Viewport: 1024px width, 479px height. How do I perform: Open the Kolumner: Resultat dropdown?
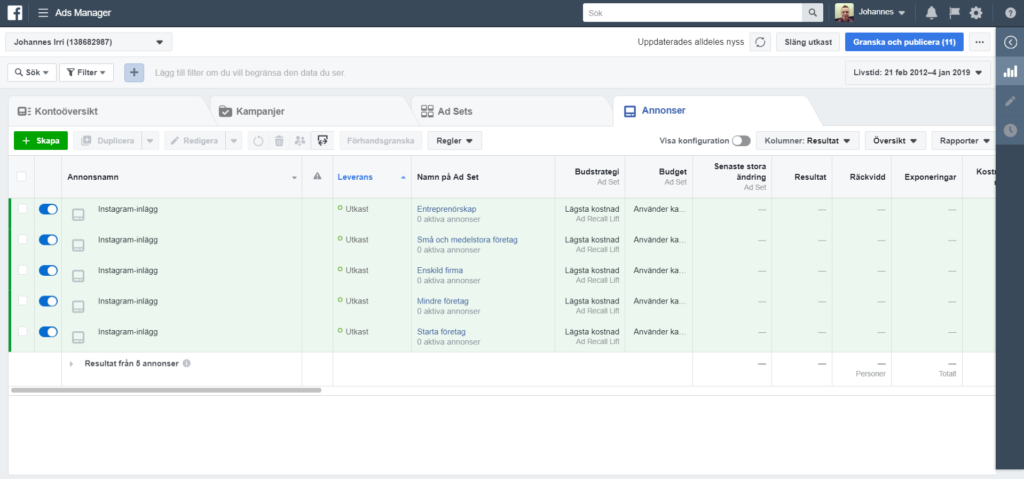(x=807, y=141)
